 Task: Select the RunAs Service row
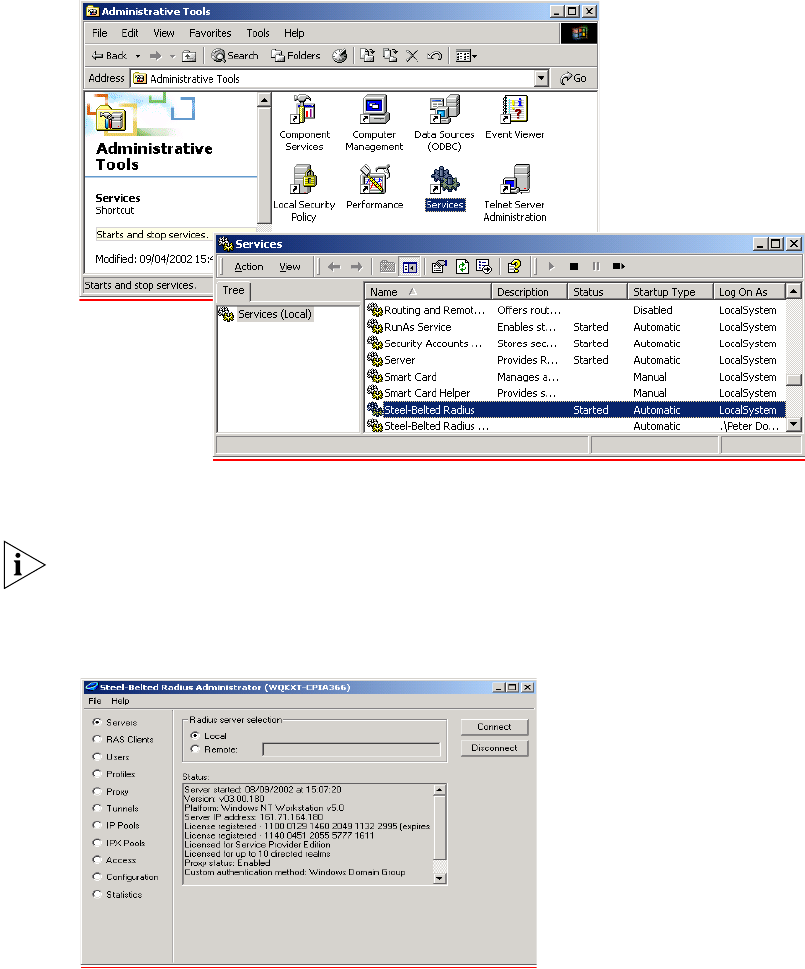[575, 327]
